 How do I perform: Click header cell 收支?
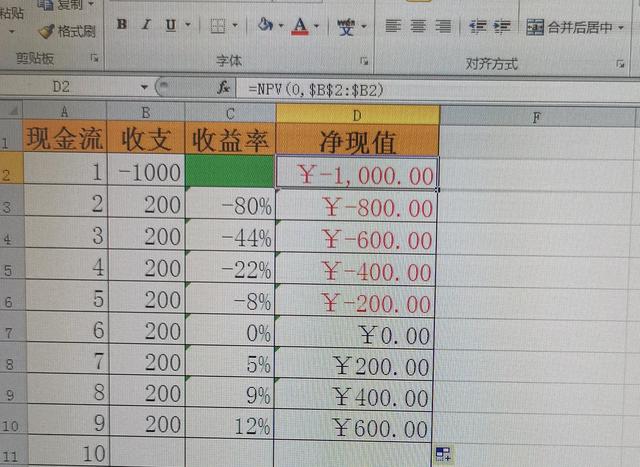tap(146, 139)
